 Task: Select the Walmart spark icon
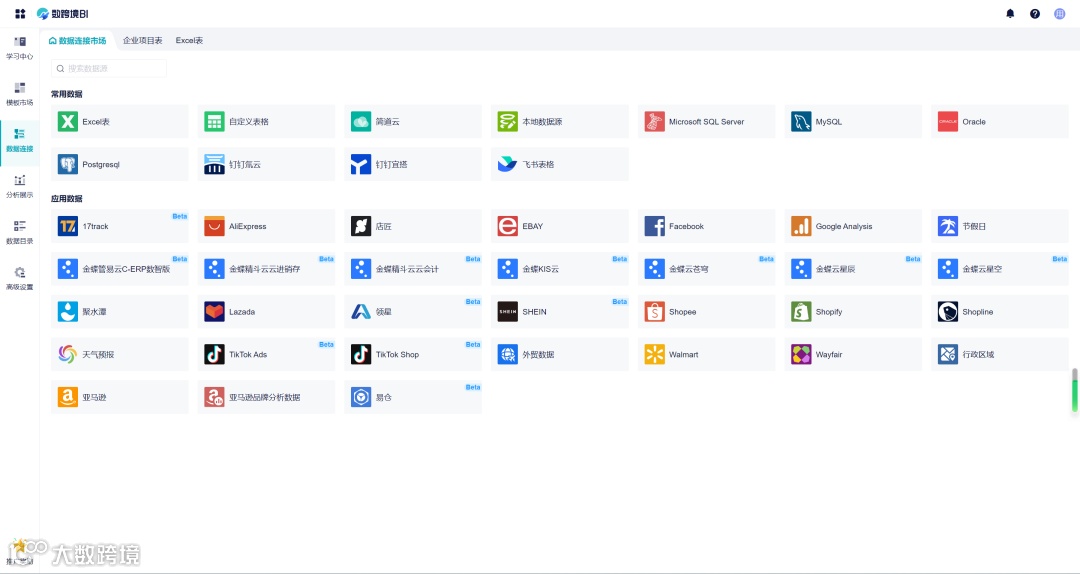(x=654, y=354)
